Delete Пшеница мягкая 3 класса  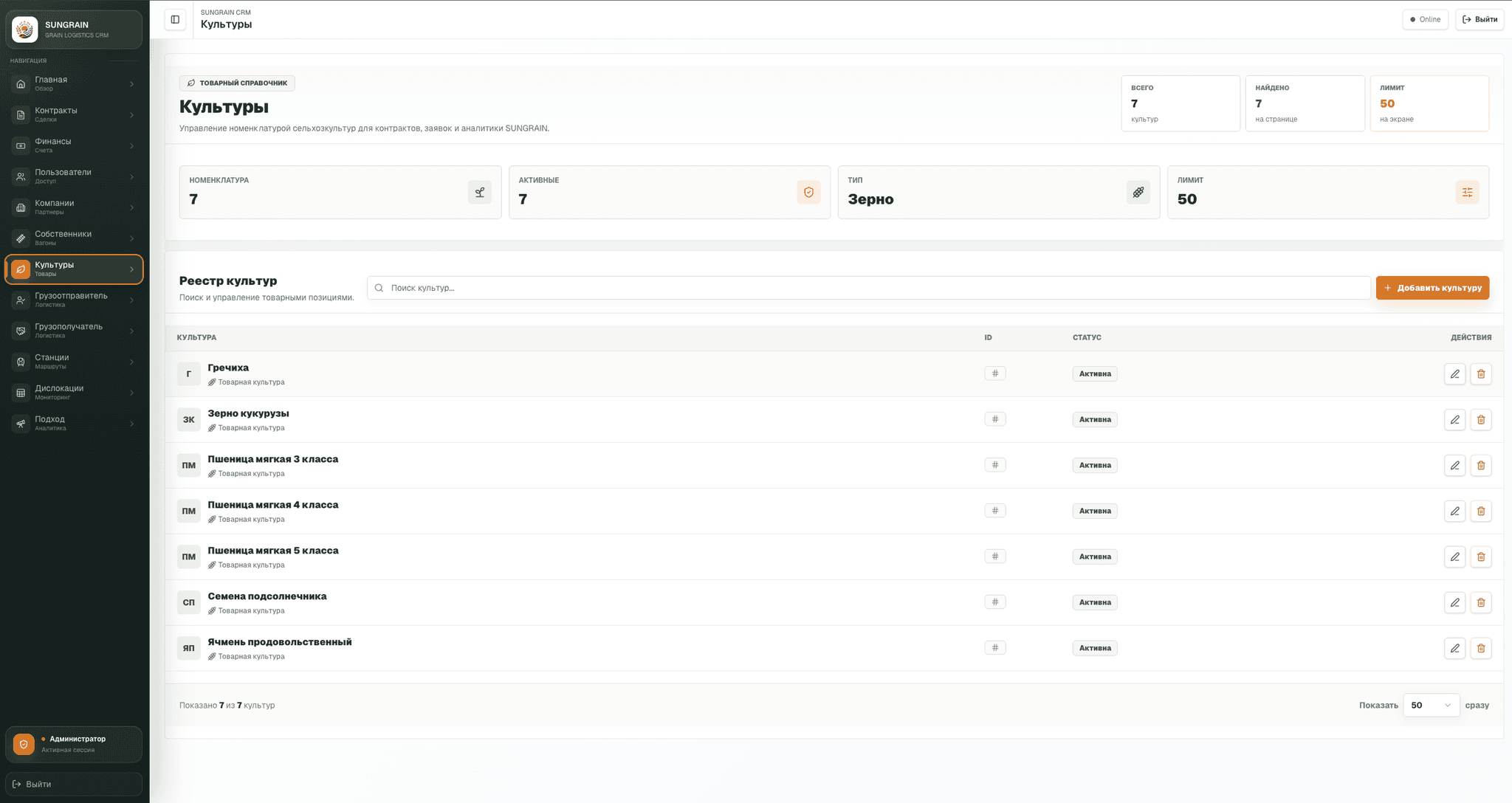[x=1481, y=466]
